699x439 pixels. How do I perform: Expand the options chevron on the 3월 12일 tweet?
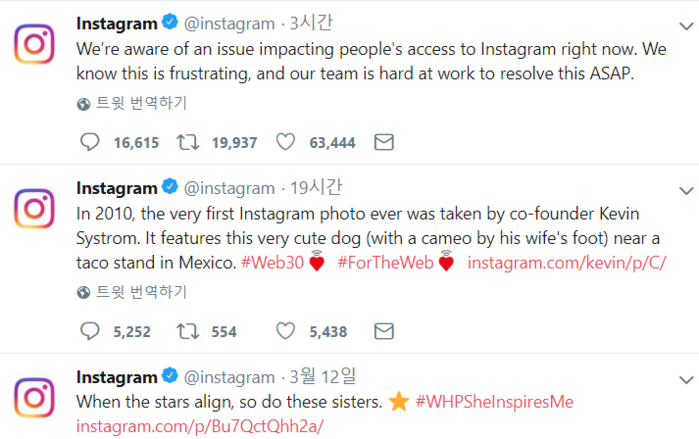click(686, 380)
